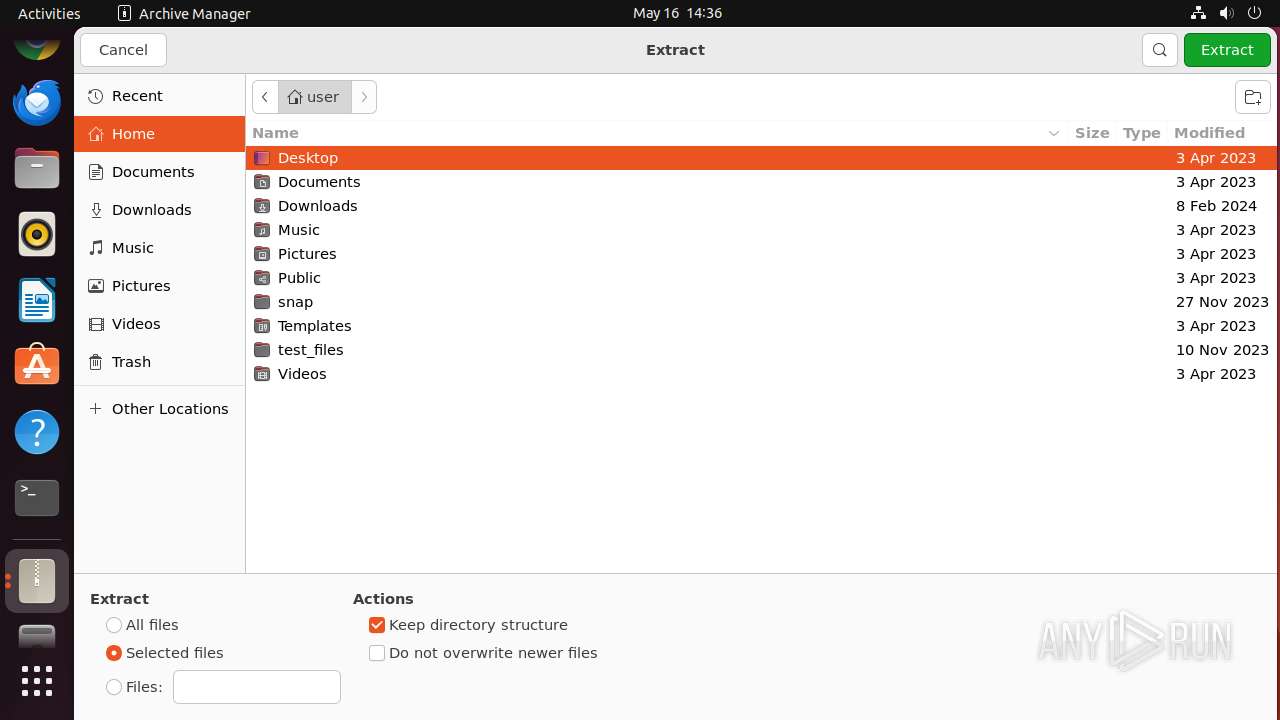Open Thunderbird from the dock
Image resolution: width=1280 pixels, height=720 pixels.
37,102
